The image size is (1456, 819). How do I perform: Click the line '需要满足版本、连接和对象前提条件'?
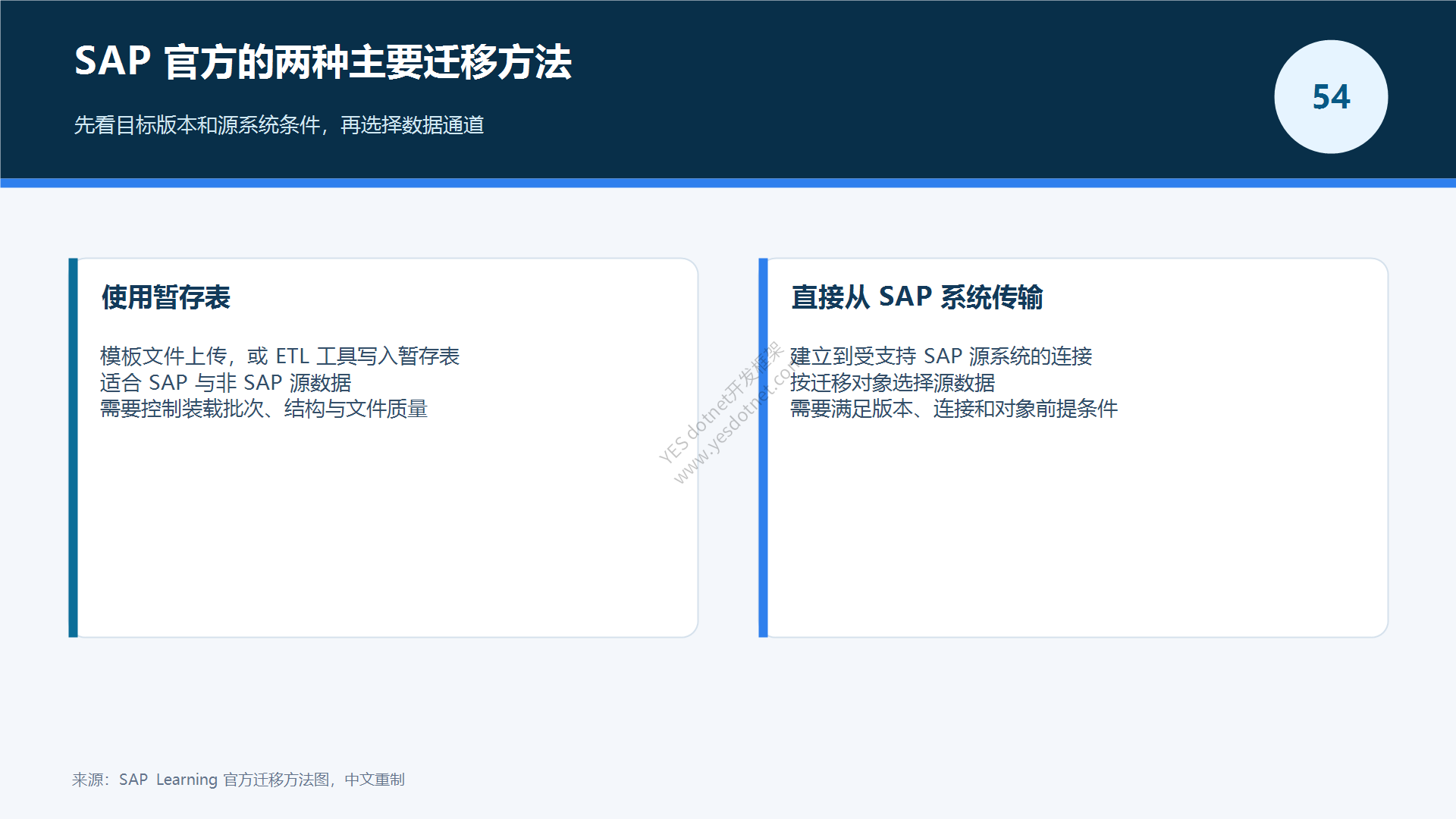click(954, 409)
